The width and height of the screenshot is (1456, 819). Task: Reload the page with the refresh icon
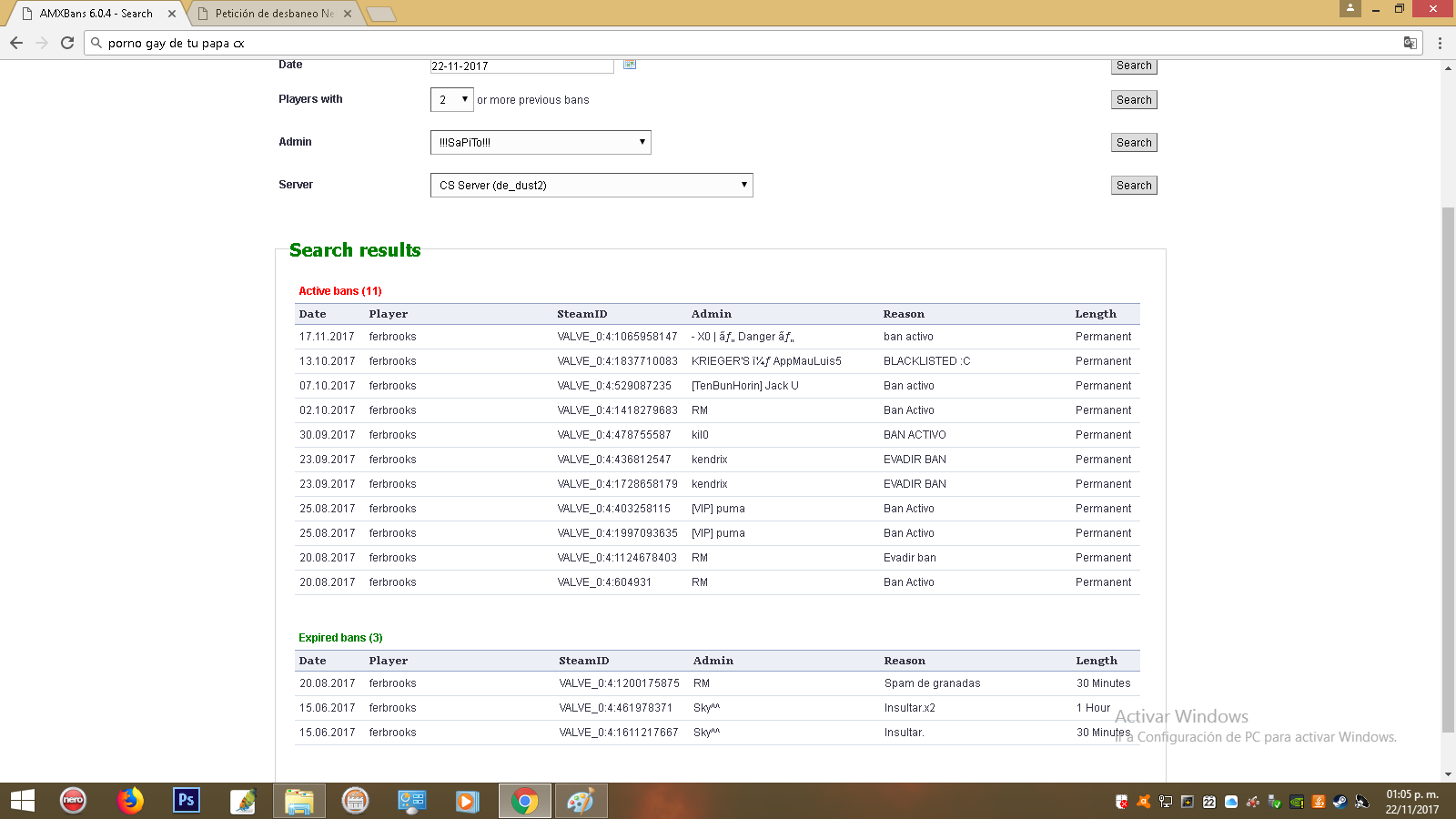(x=67, y=43)
